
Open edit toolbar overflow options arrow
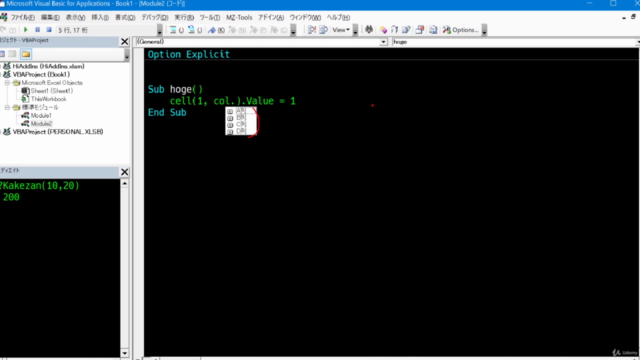tap(293, 30)
